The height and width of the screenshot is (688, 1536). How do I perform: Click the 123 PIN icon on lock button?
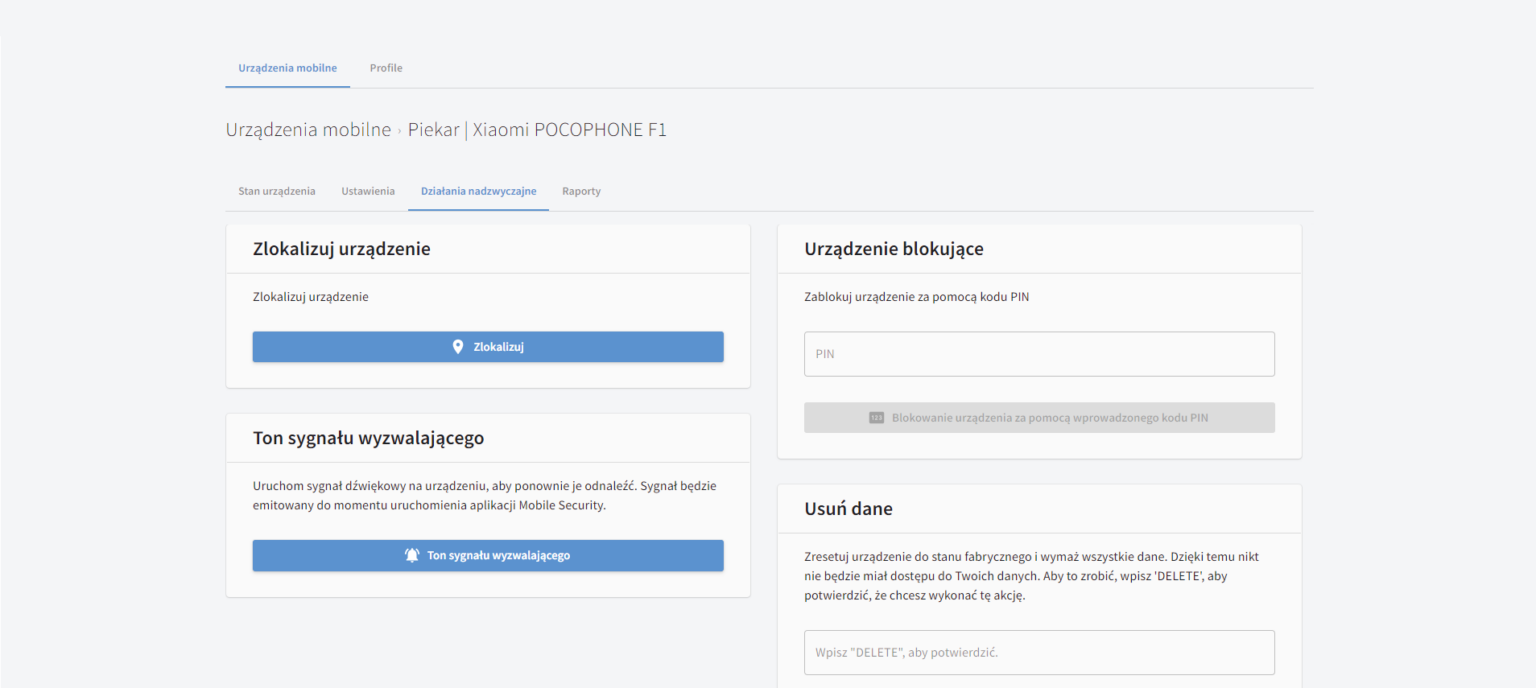tap(876, 418)
